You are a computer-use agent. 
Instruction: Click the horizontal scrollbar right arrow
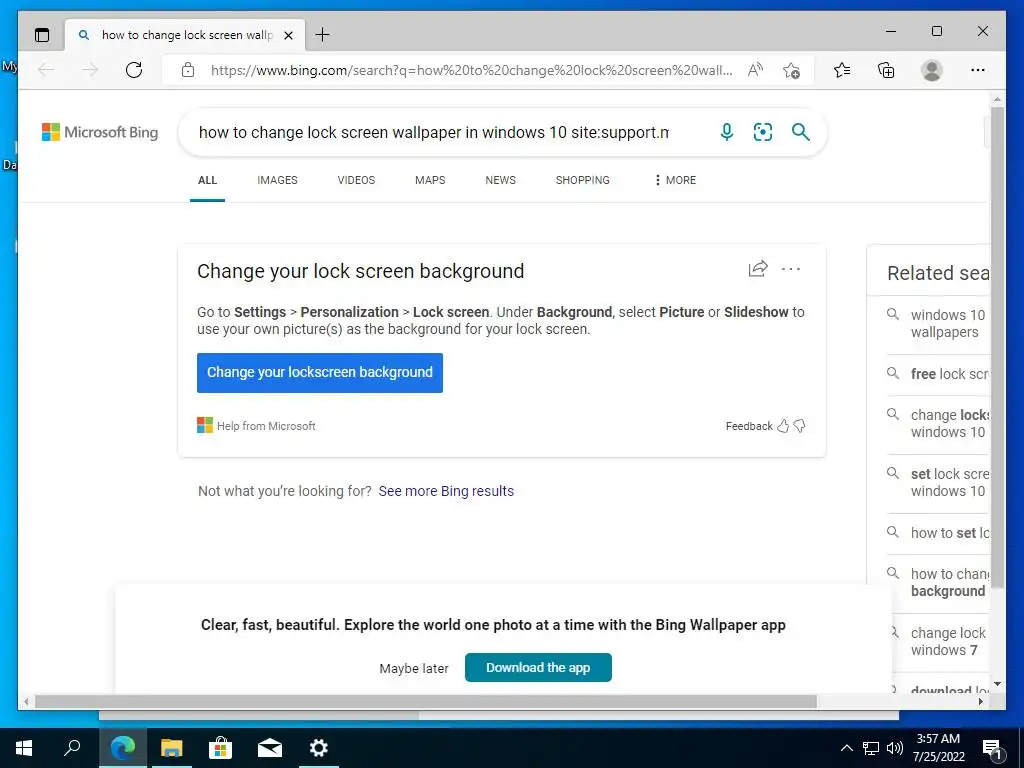pos(981,702)
